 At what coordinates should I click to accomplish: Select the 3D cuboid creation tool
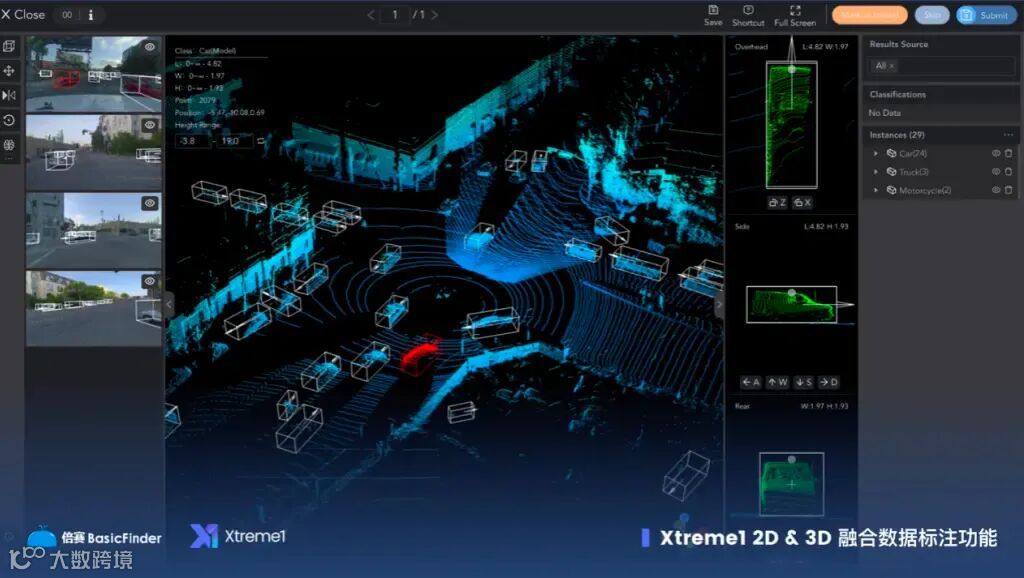coord(9,46)
